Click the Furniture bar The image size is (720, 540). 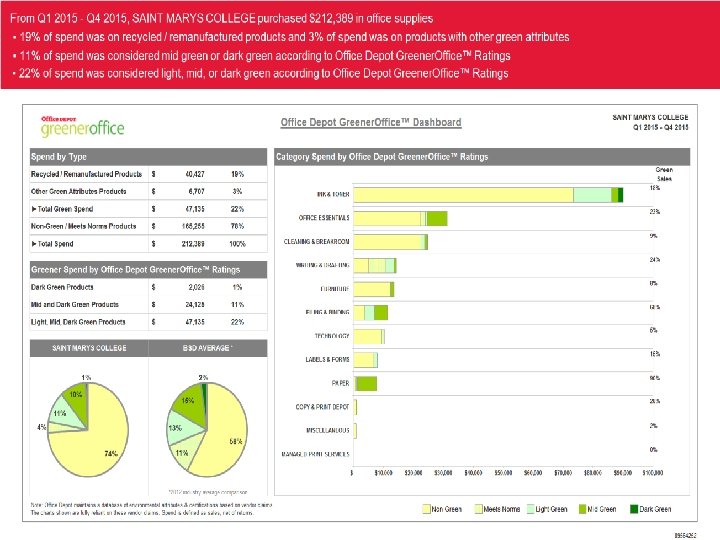[374, 289]
